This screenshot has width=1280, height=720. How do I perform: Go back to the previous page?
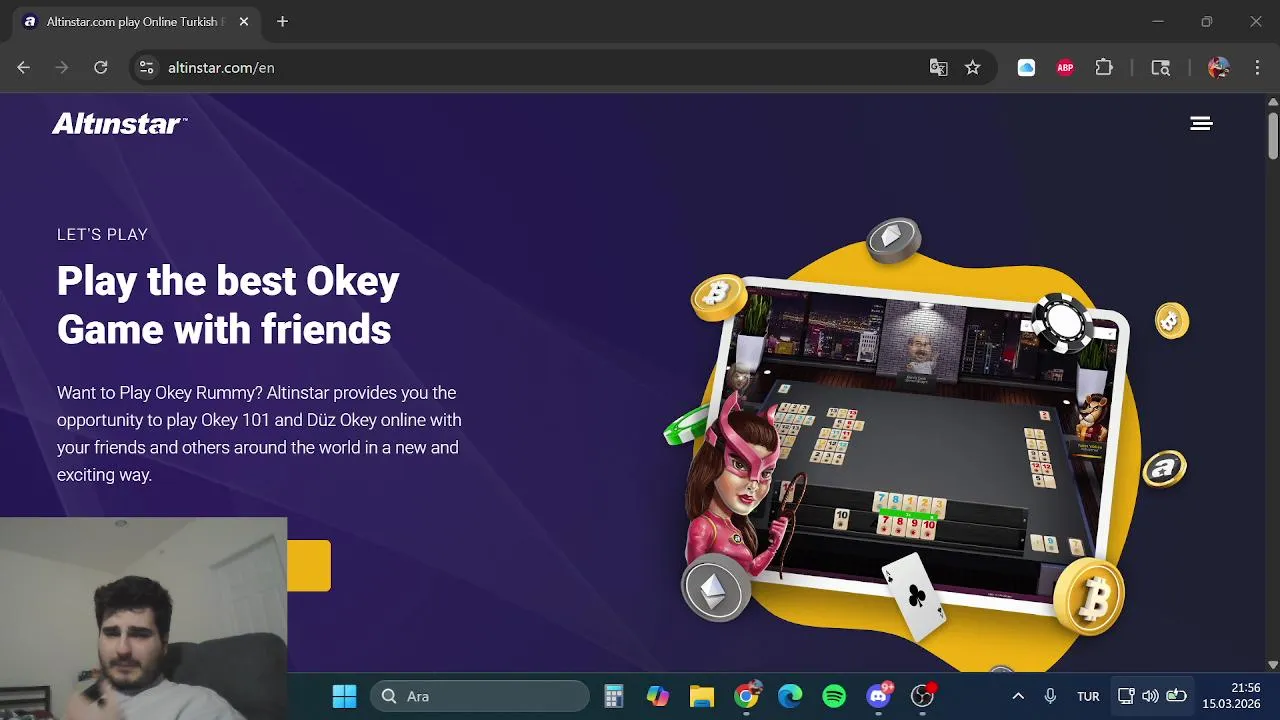pyautogui.click(x=24, y=67)
